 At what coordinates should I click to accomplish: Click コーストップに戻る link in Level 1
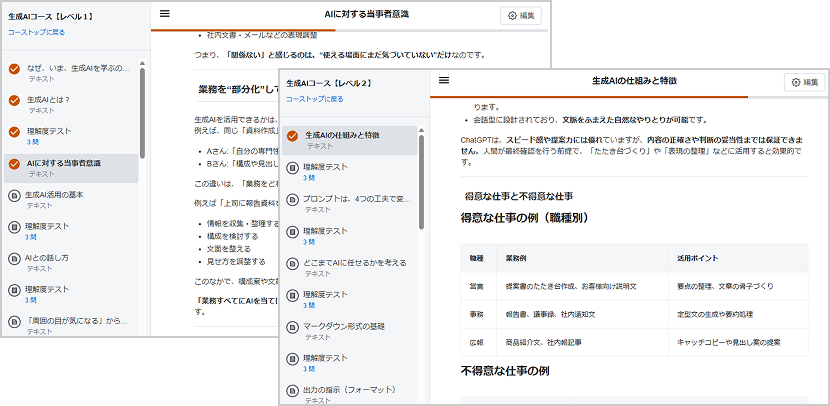37,33
